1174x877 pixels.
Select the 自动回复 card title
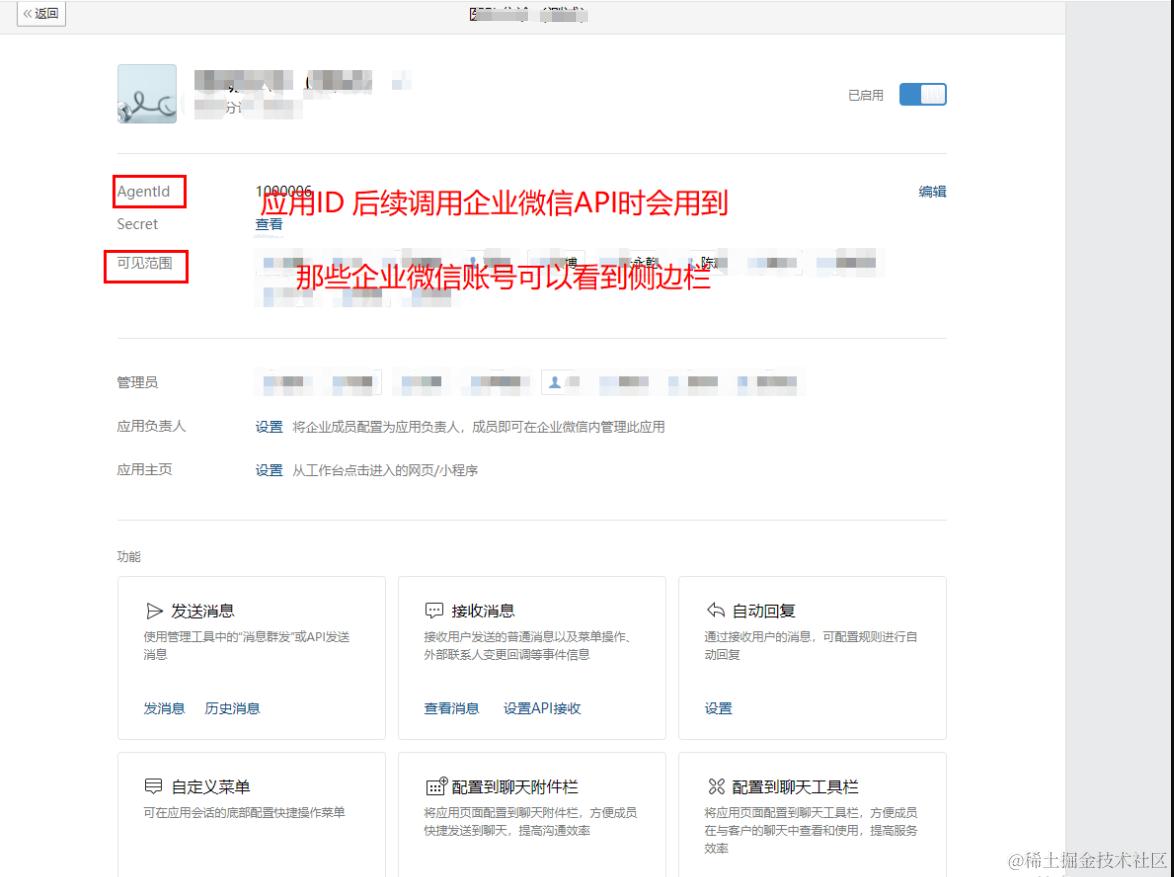(x=764, y=611)
